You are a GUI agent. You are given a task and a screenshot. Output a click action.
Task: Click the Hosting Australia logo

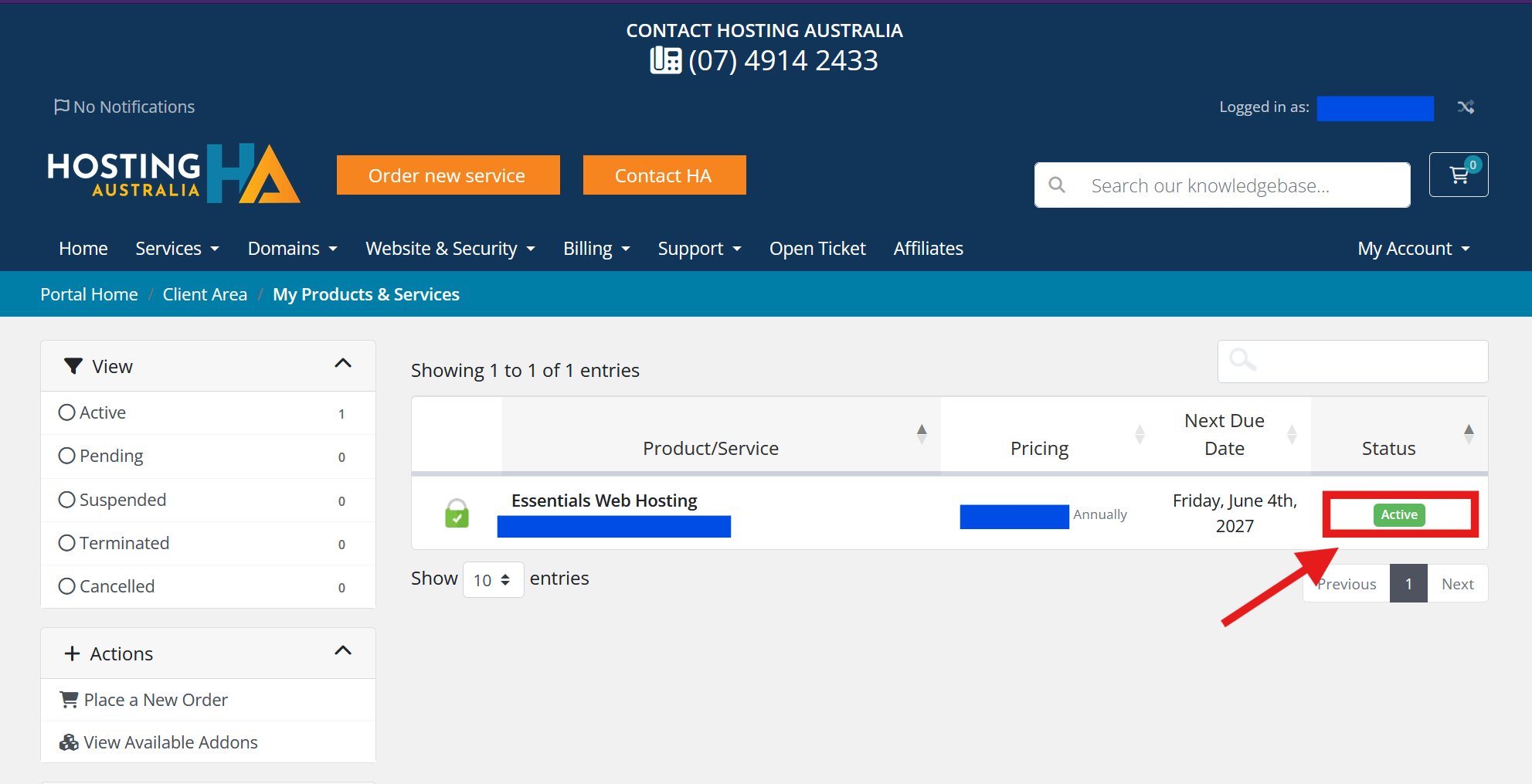coord(174,174)
